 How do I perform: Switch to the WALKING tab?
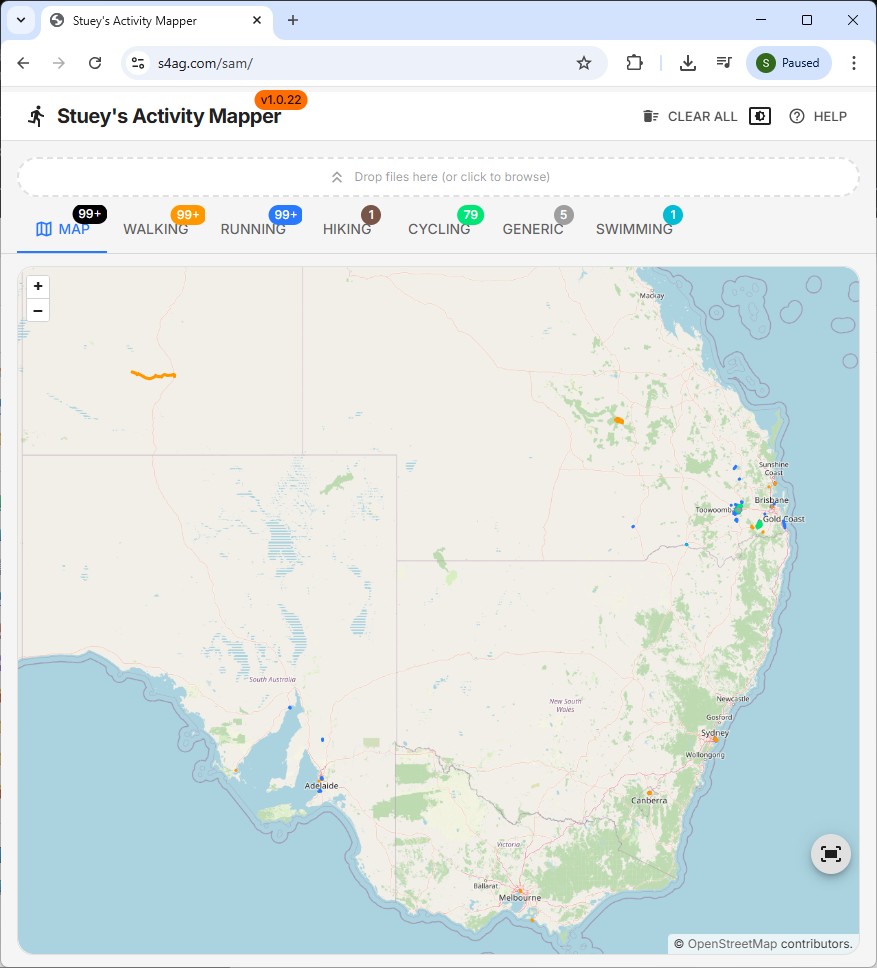pos(156,229)
